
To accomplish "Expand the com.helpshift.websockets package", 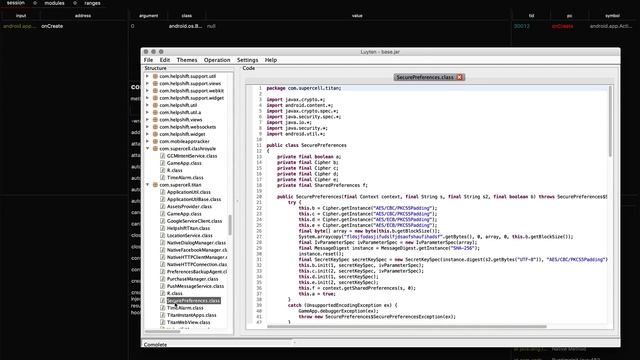I will click(x=147, y=127).
